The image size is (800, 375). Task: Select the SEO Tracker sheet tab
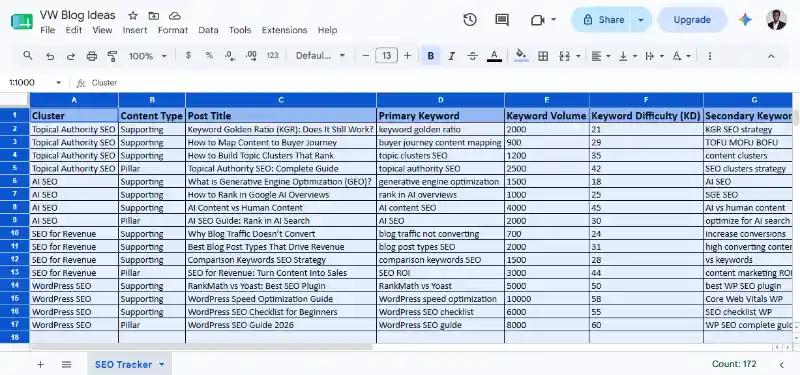[x=123, y=364]
